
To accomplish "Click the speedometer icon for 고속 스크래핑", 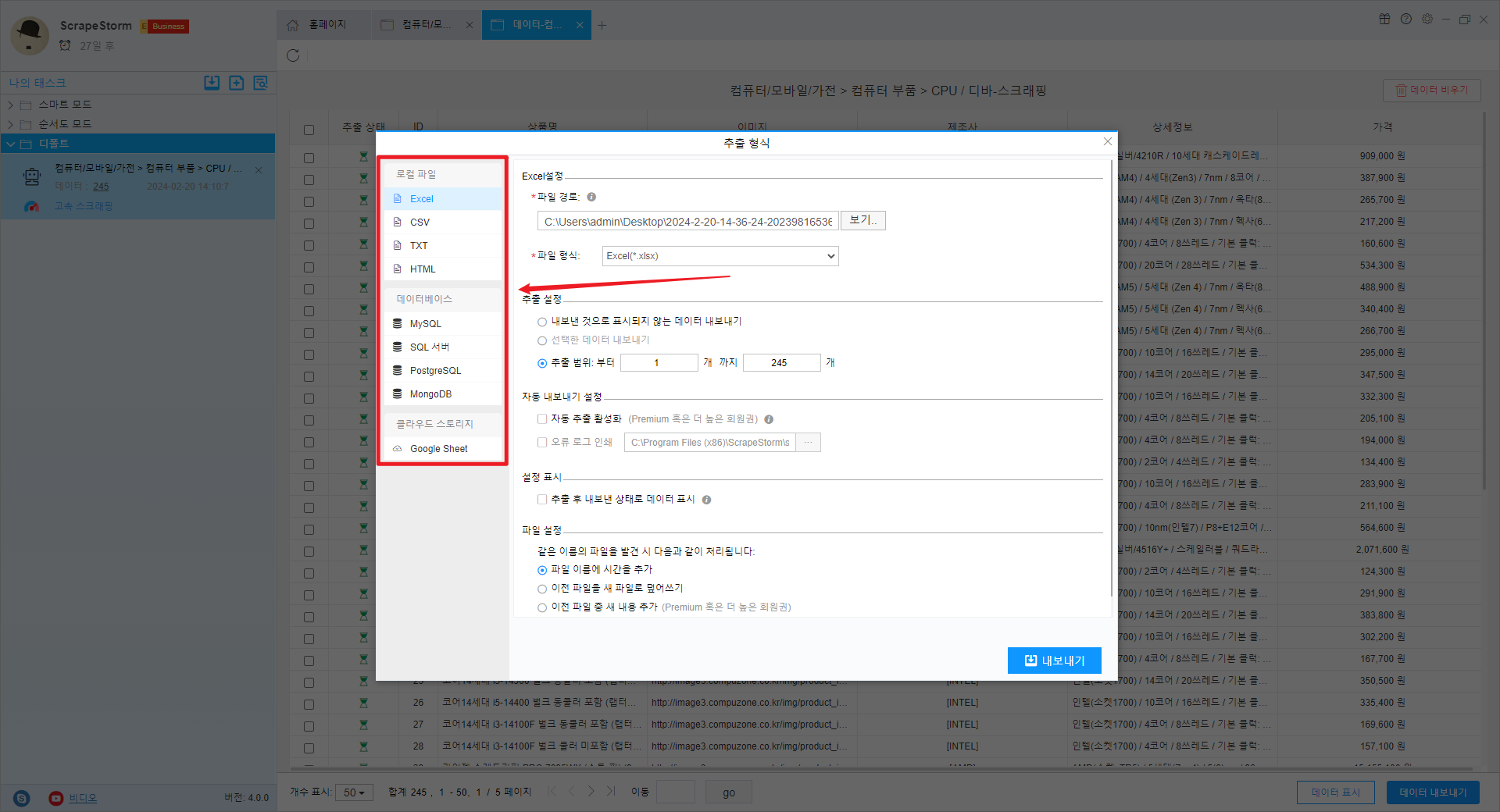I will [x=31, y=206].
